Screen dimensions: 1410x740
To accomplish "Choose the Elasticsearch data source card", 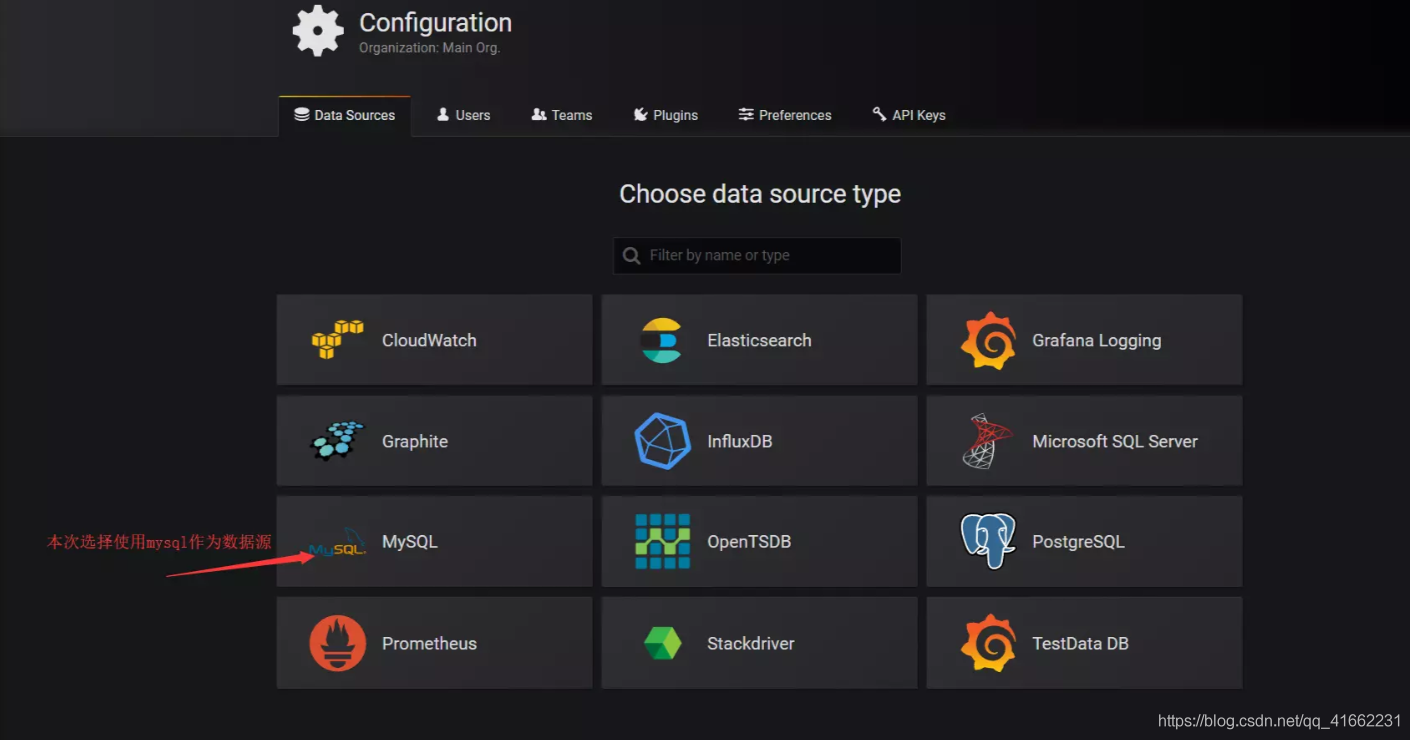I will tap(759, 340).
